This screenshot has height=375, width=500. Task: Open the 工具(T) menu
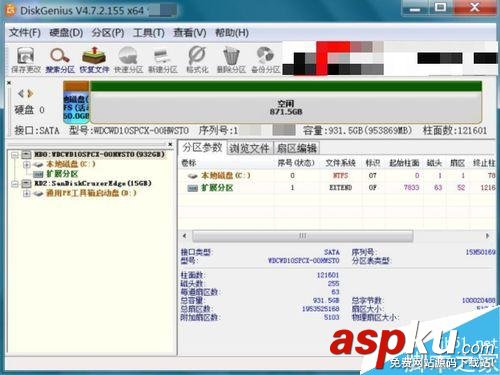pos(149,33)
